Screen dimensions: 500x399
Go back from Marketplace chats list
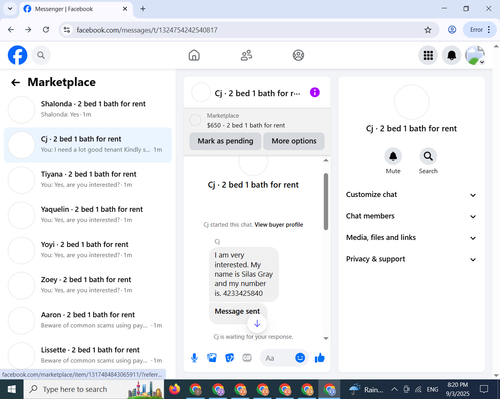click(15, 82)
